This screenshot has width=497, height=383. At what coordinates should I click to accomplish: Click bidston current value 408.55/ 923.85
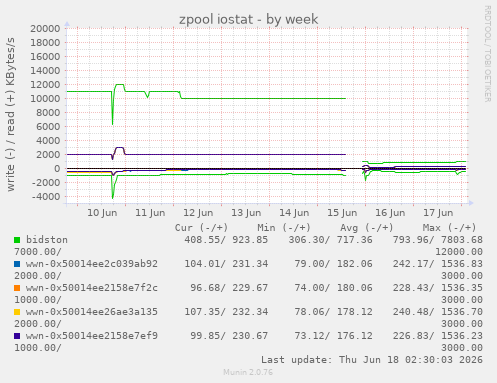[226, 240]
